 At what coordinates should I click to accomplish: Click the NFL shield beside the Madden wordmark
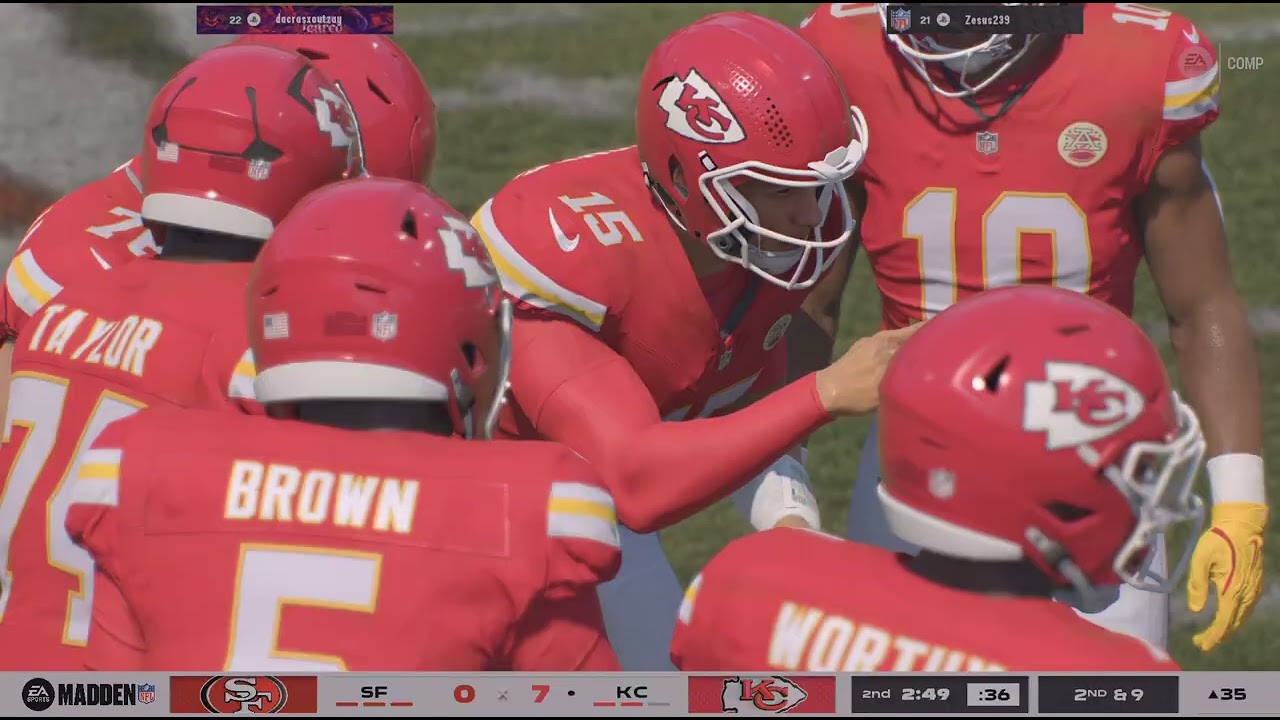coord(146,694)
